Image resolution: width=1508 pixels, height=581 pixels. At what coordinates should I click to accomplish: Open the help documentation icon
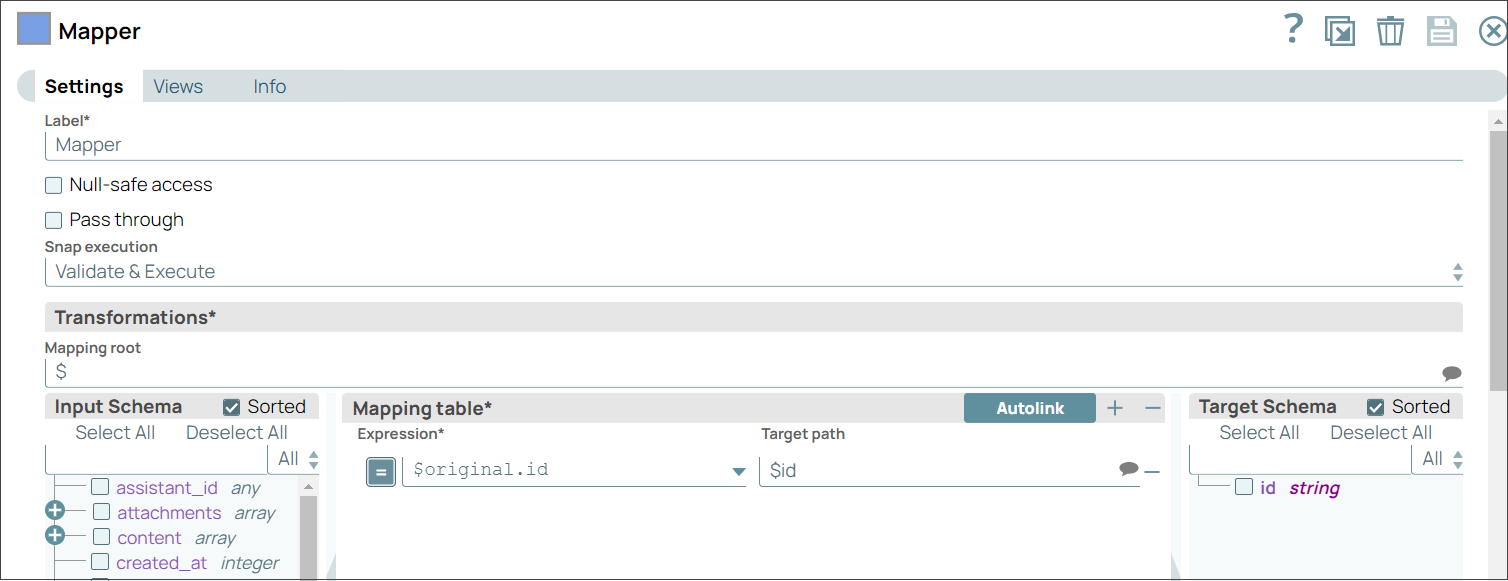tap(1293, 30)
